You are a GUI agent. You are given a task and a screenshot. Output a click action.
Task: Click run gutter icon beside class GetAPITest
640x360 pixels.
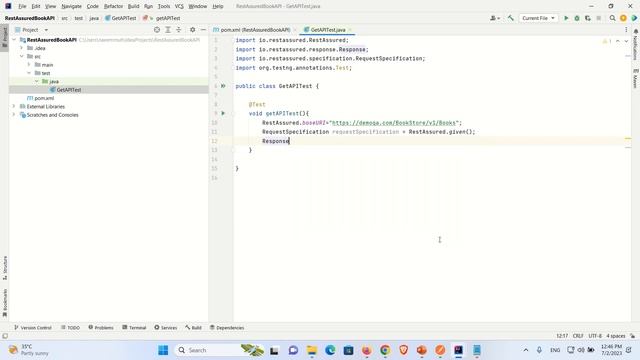pyautogui.click(x=223, y=86)
